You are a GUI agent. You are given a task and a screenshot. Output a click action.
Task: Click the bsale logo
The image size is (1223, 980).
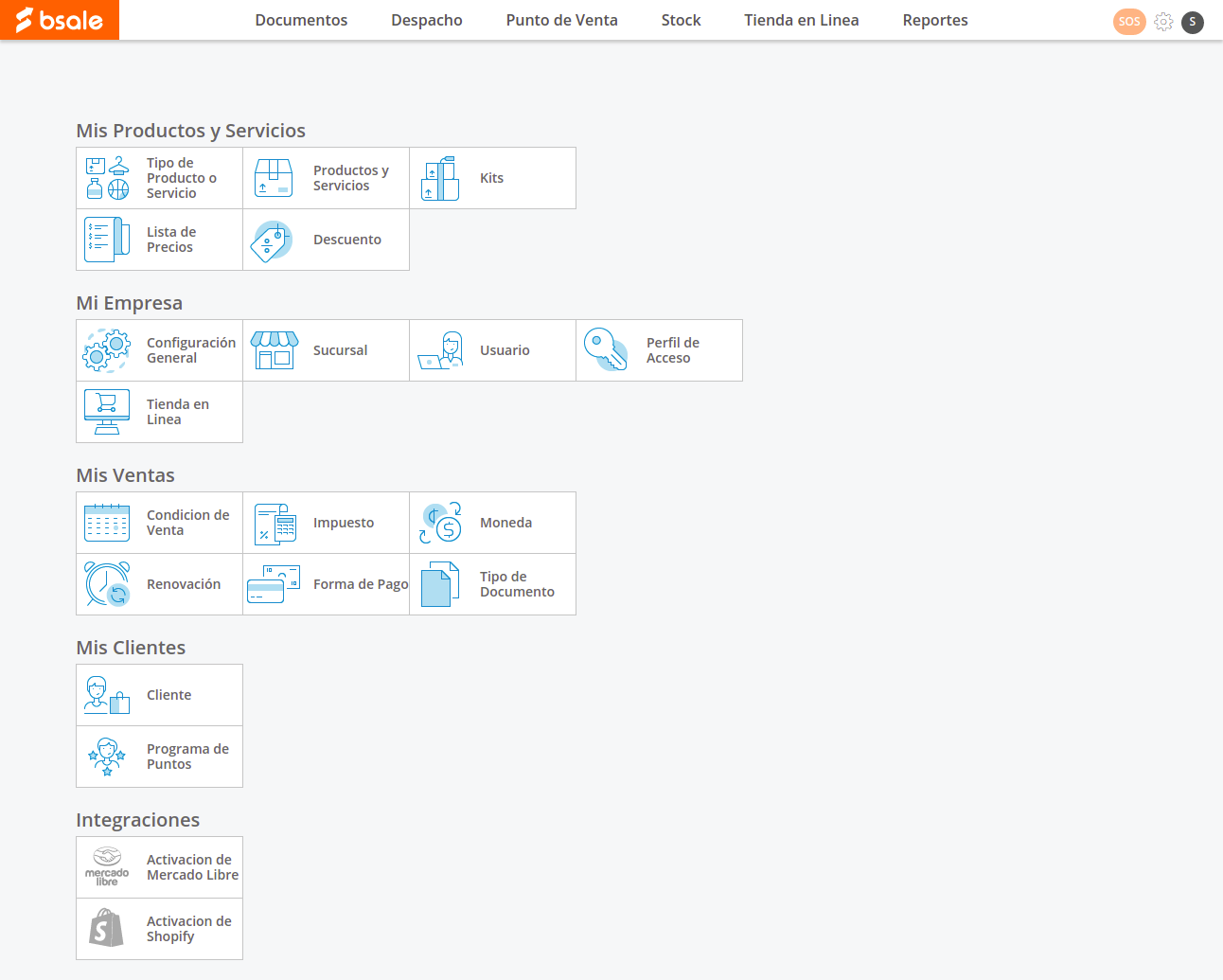(60, 20)
